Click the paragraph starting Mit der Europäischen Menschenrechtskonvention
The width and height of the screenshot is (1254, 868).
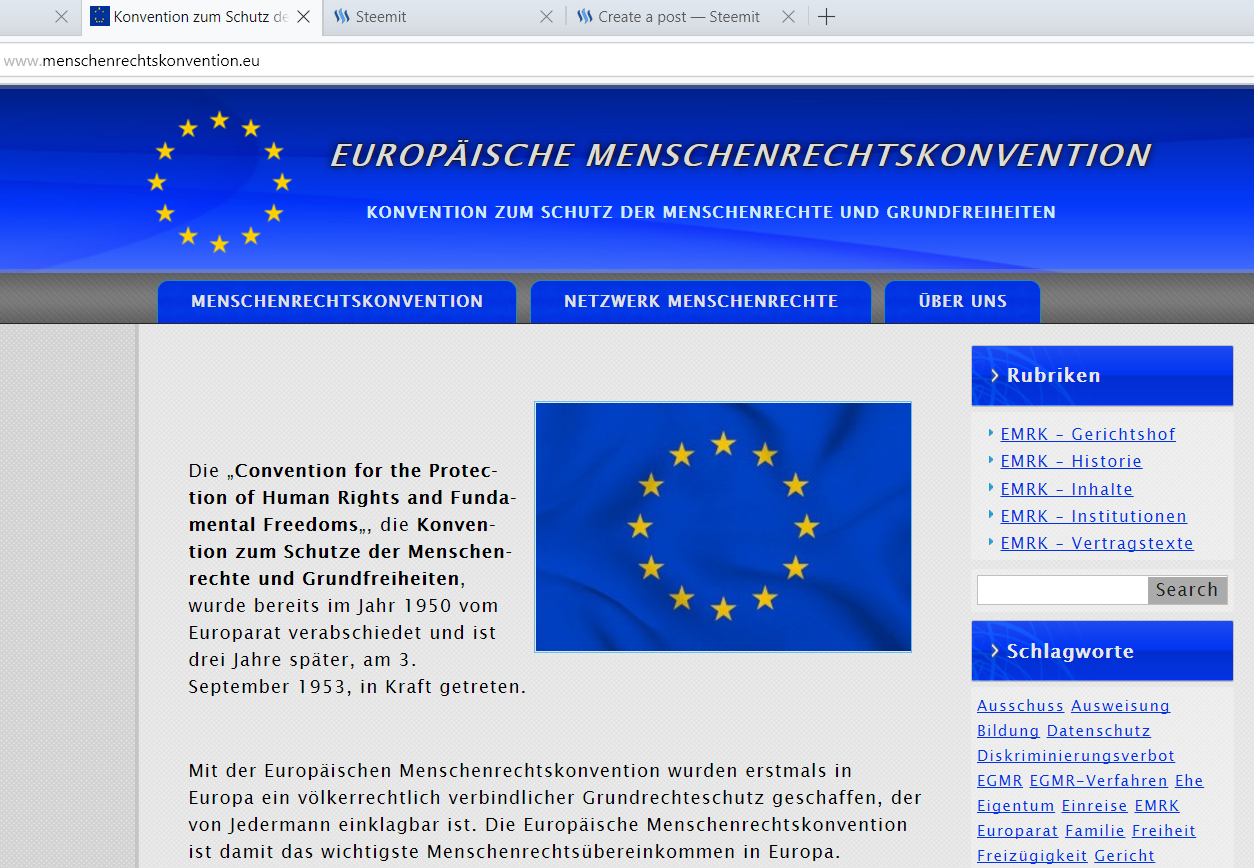coord(555,811)
